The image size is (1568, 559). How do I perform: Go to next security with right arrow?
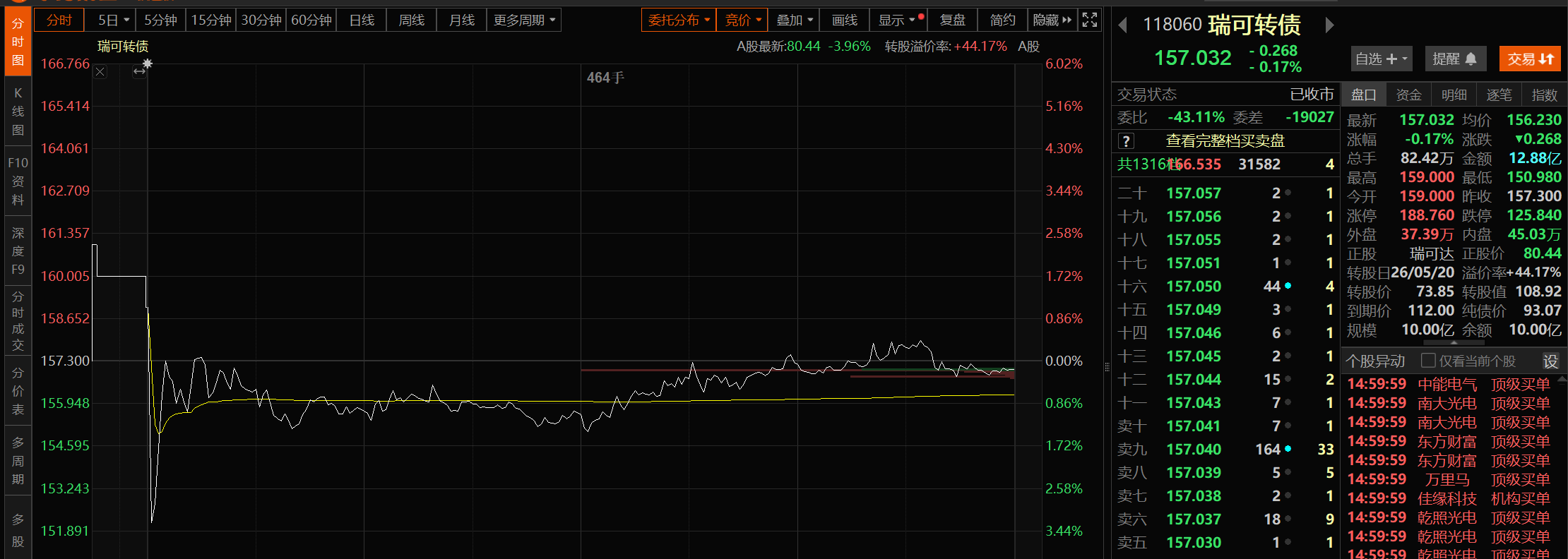pos(1329,25)
